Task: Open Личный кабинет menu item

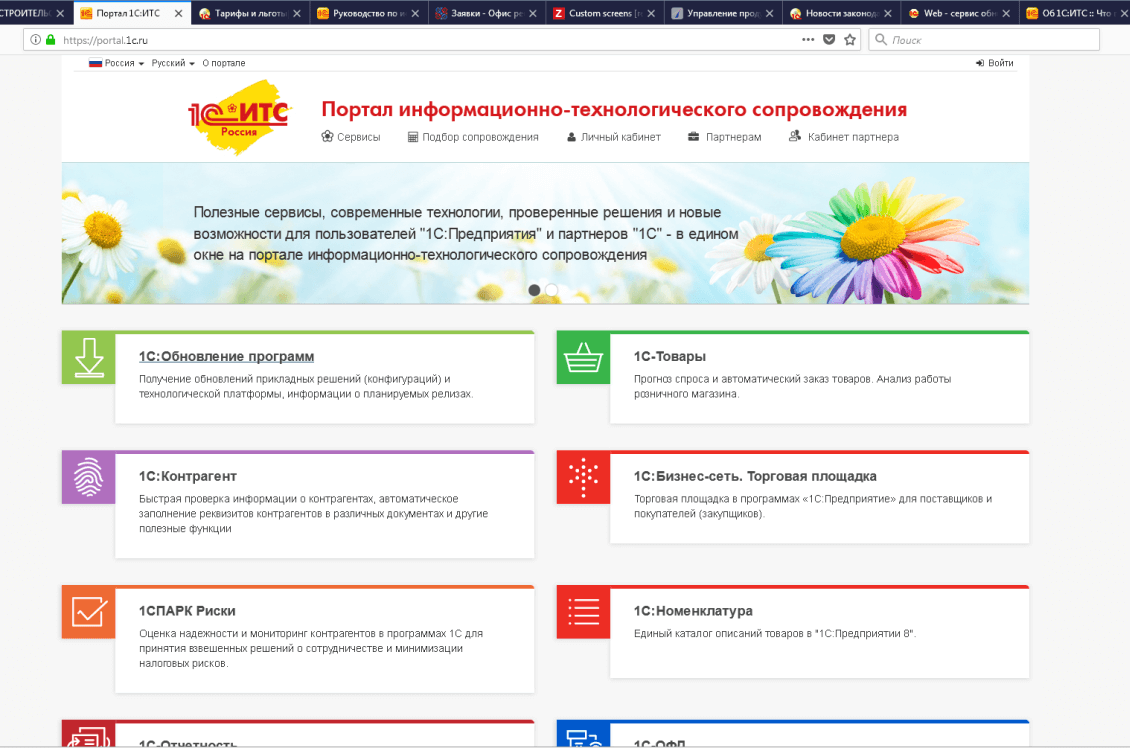Action: [613, 137]
